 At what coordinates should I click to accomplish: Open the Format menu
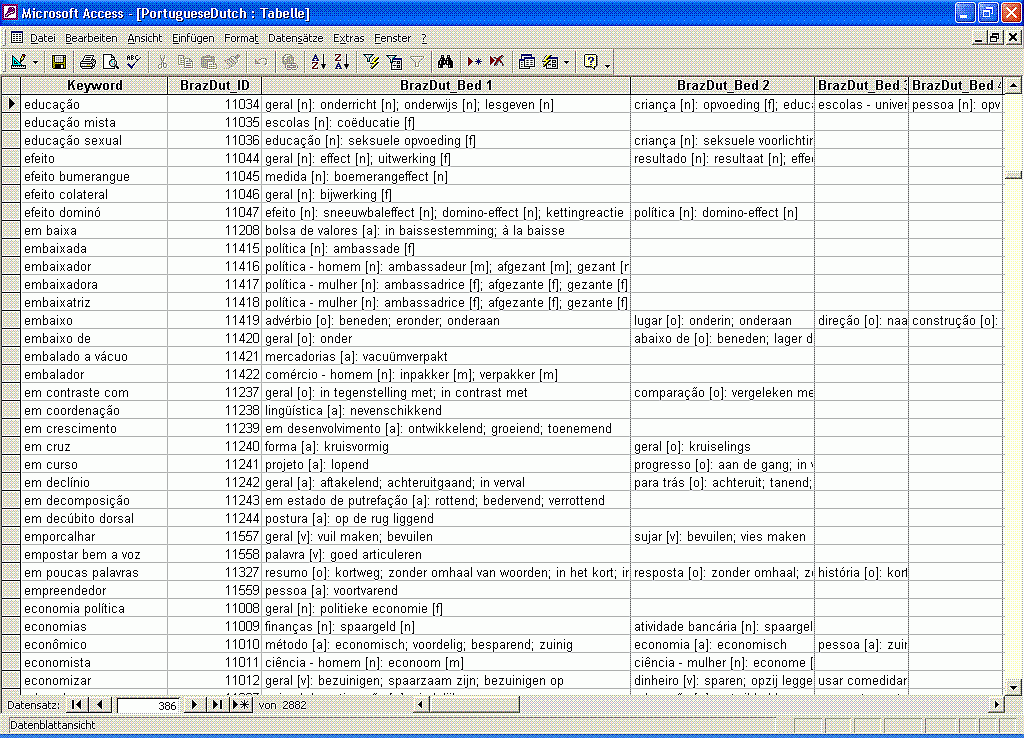tap(241, 39)
